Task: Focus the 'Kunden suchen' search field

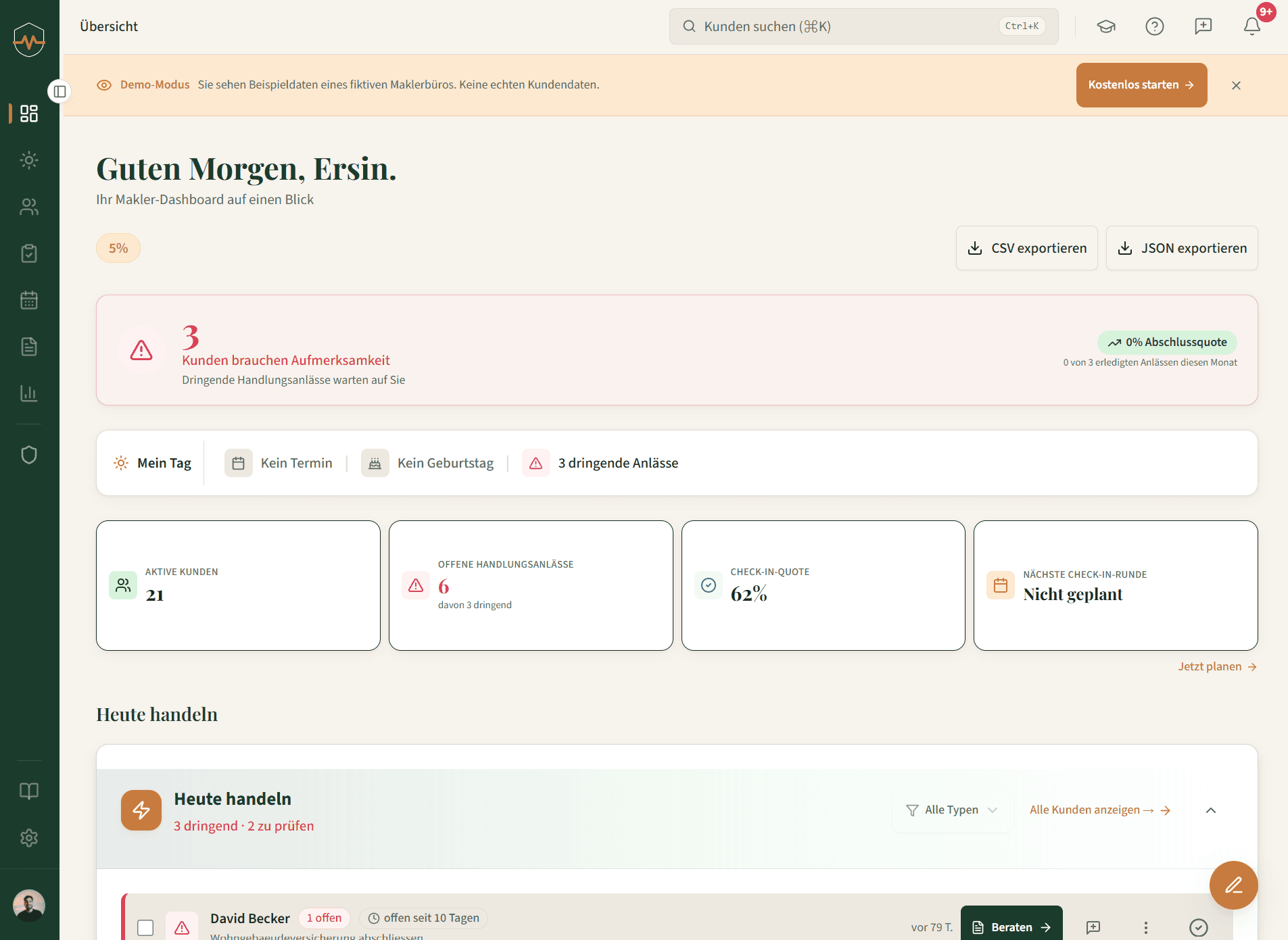Action: 863,26
